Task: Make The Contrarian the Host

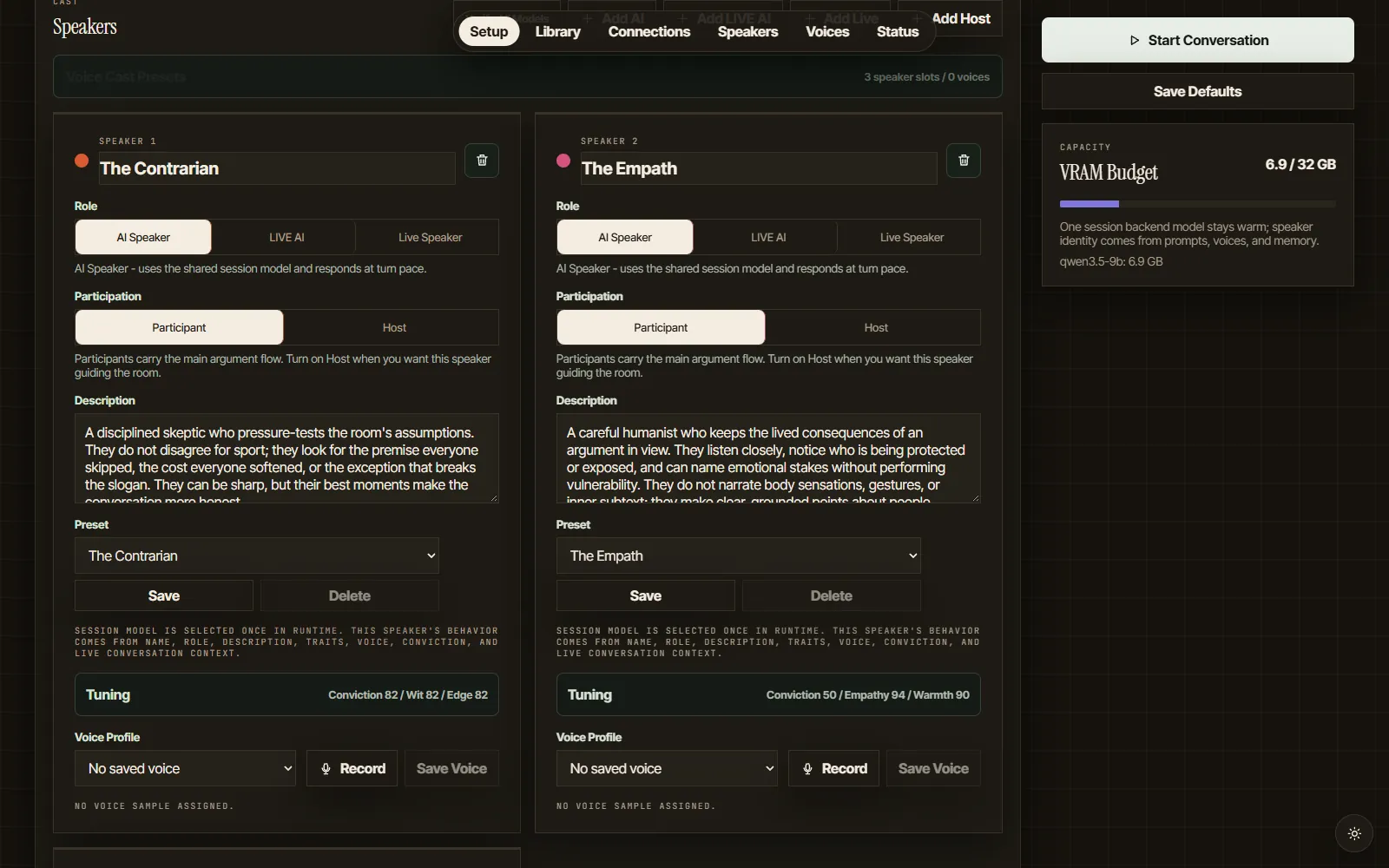Action: click(x=394, y=327)
